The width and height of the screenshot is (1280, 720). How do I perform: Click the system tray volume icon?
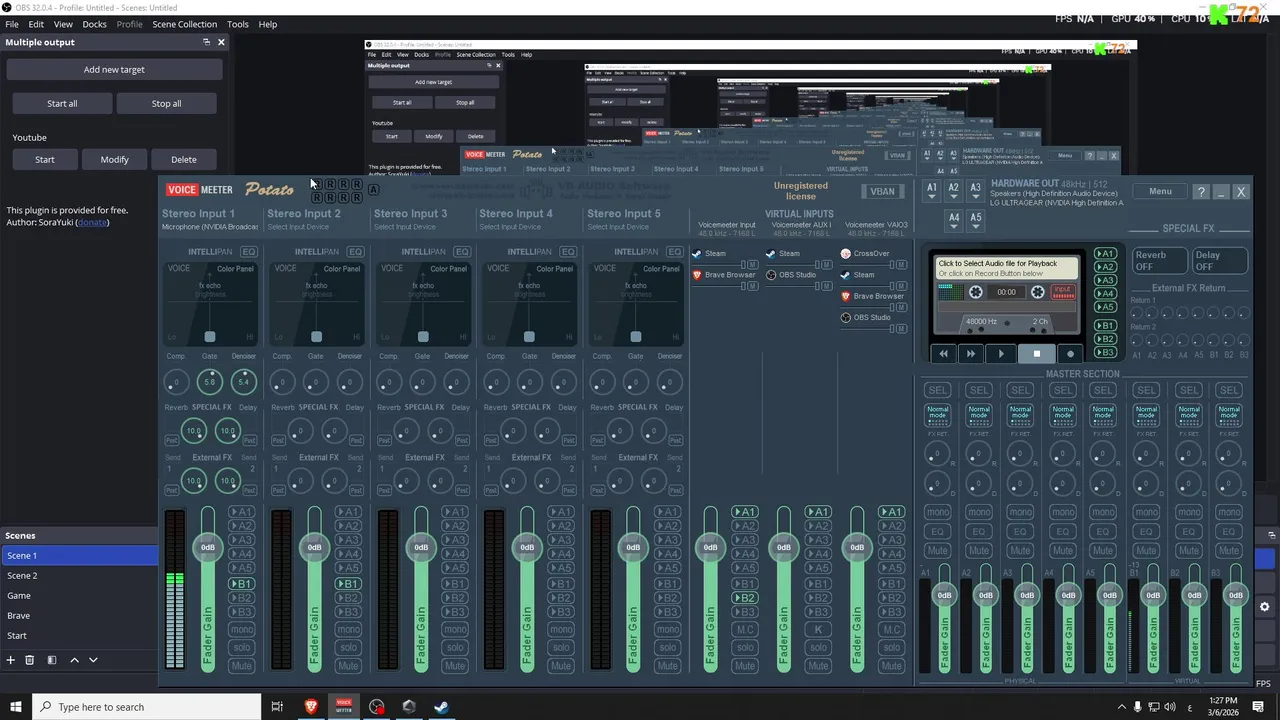coord(1170,707)
